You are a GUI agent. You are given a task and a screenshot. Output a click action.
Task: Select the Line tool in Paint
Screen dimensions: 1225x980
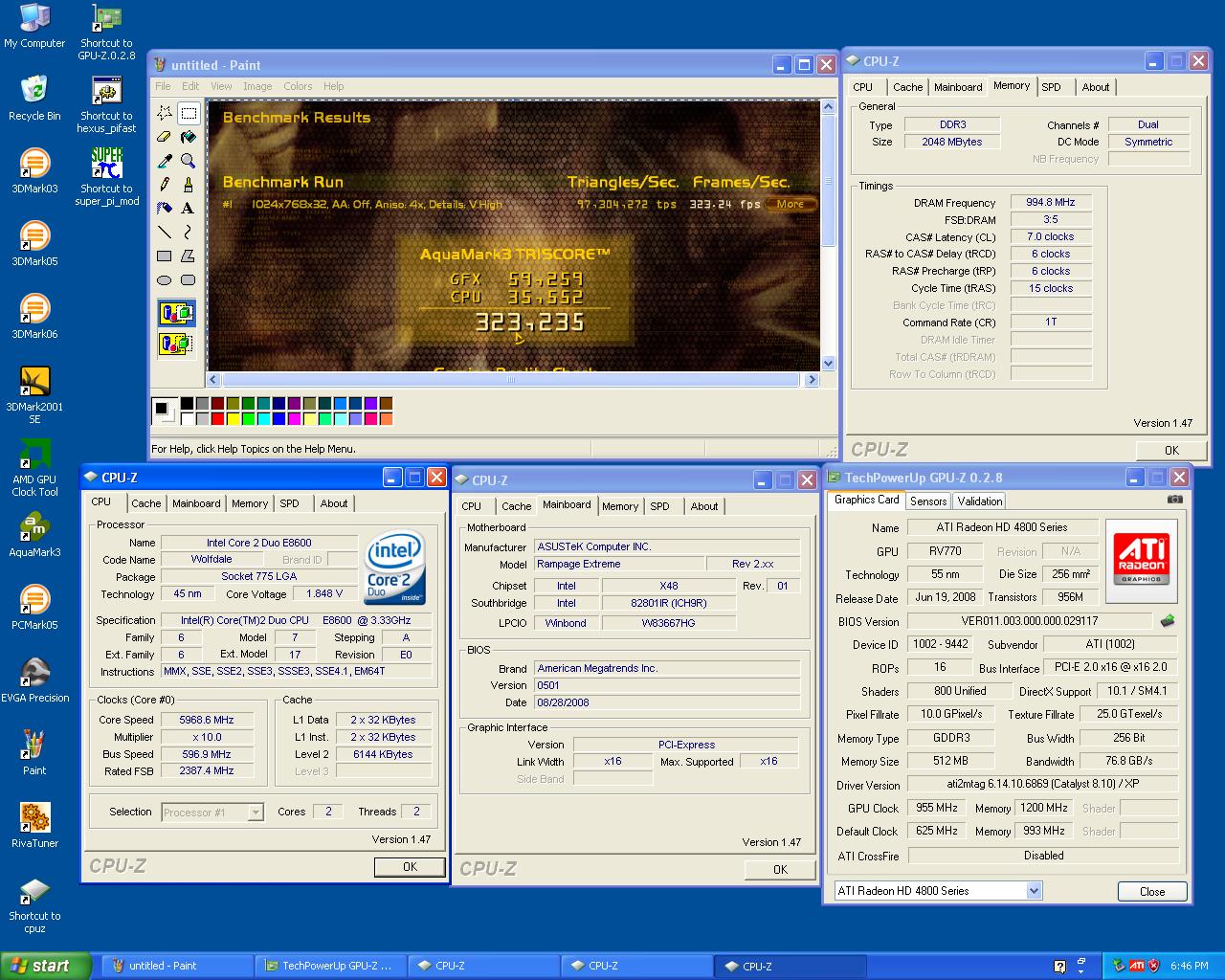click(165, 232)
